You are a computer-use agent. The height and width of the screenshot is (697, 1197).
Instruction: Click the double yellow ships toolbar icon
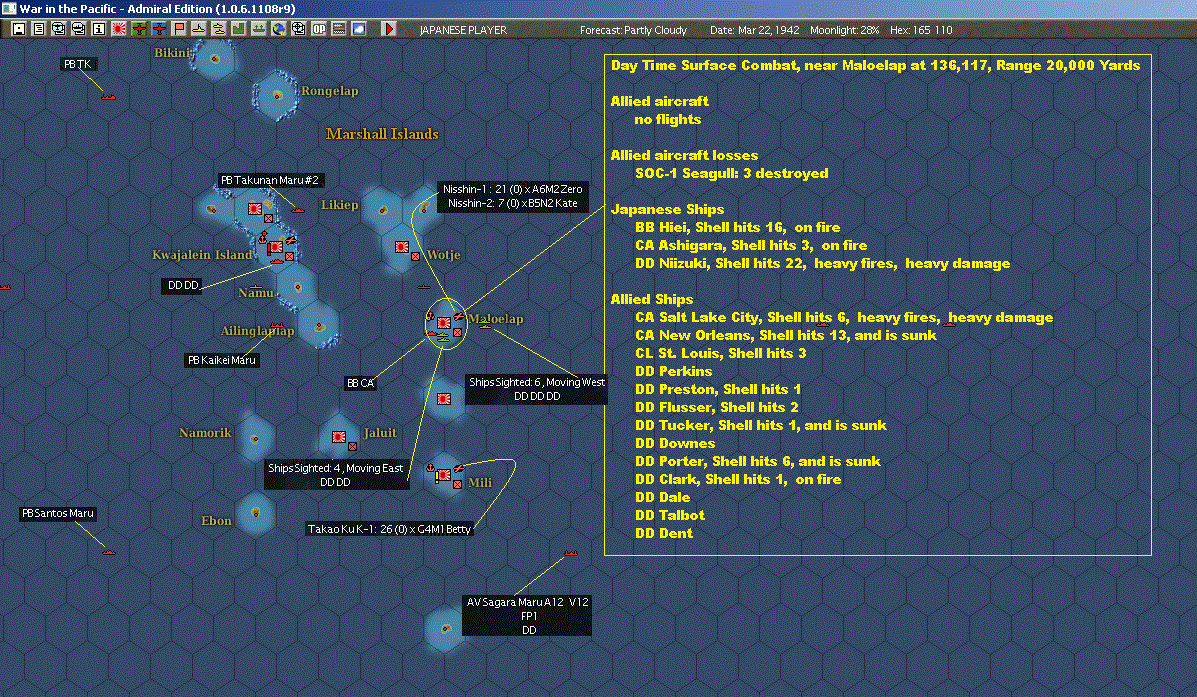coord(218,29)
